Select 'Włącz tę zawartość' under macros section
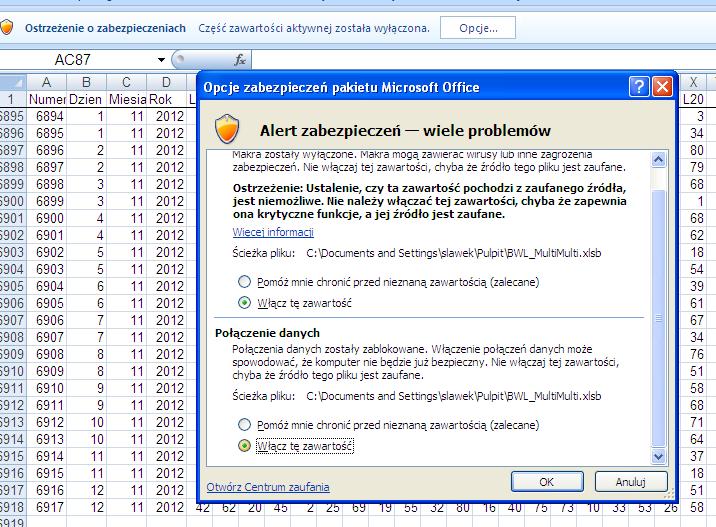 point(244,302)
